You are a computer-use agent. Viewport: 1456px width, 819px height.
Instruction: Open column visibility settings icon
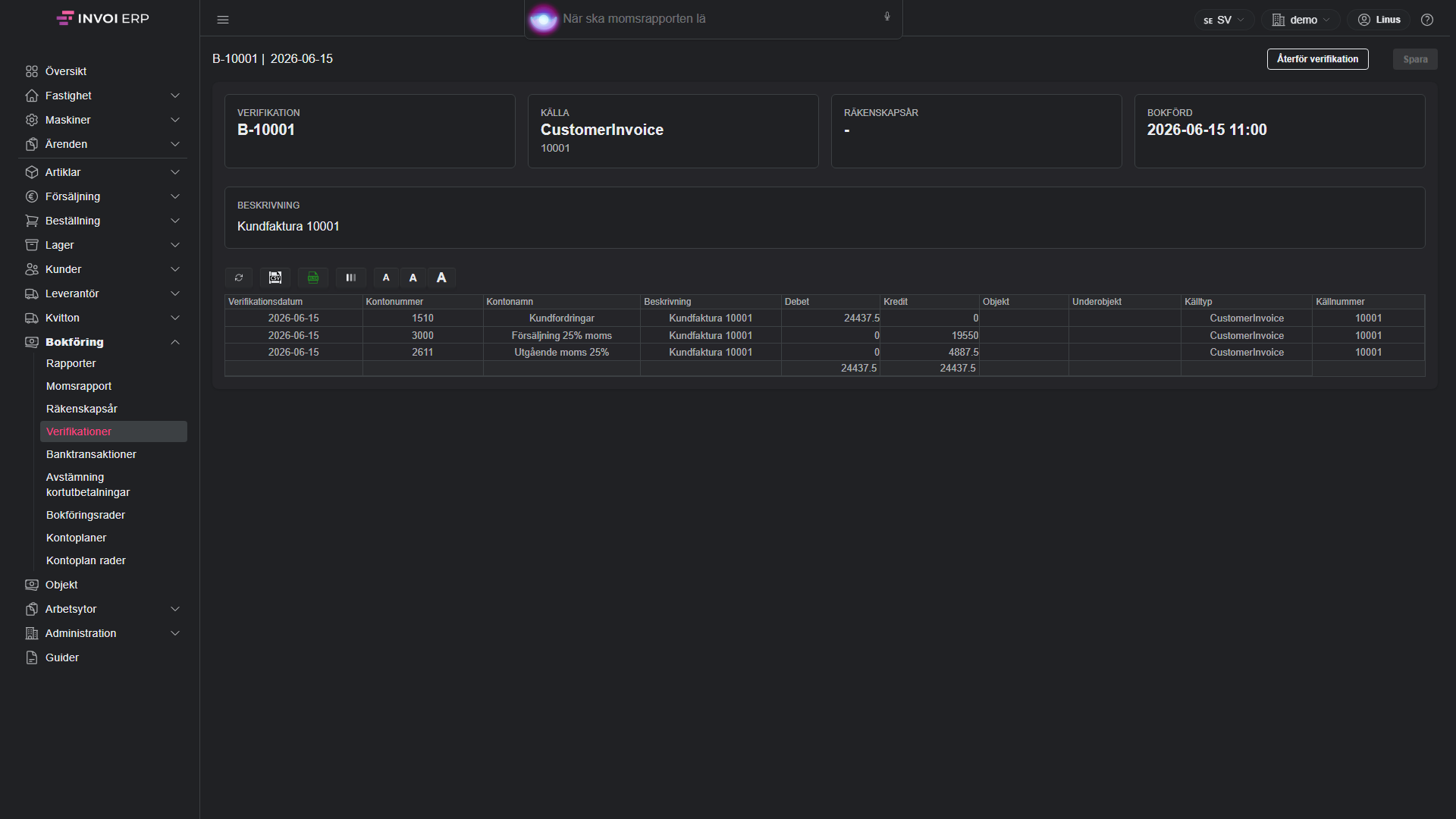click(351, 278)
